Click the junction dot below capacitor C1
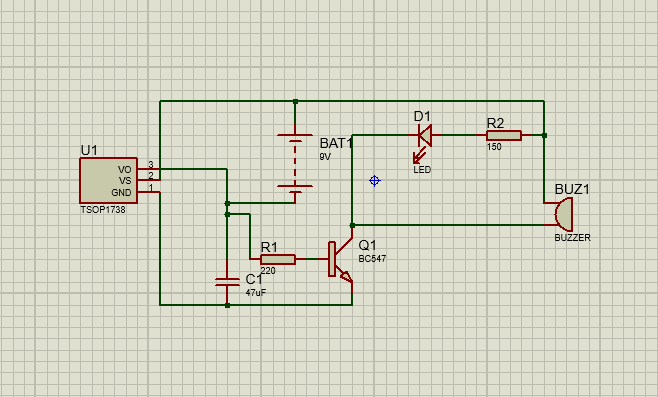 pos(227,305)
